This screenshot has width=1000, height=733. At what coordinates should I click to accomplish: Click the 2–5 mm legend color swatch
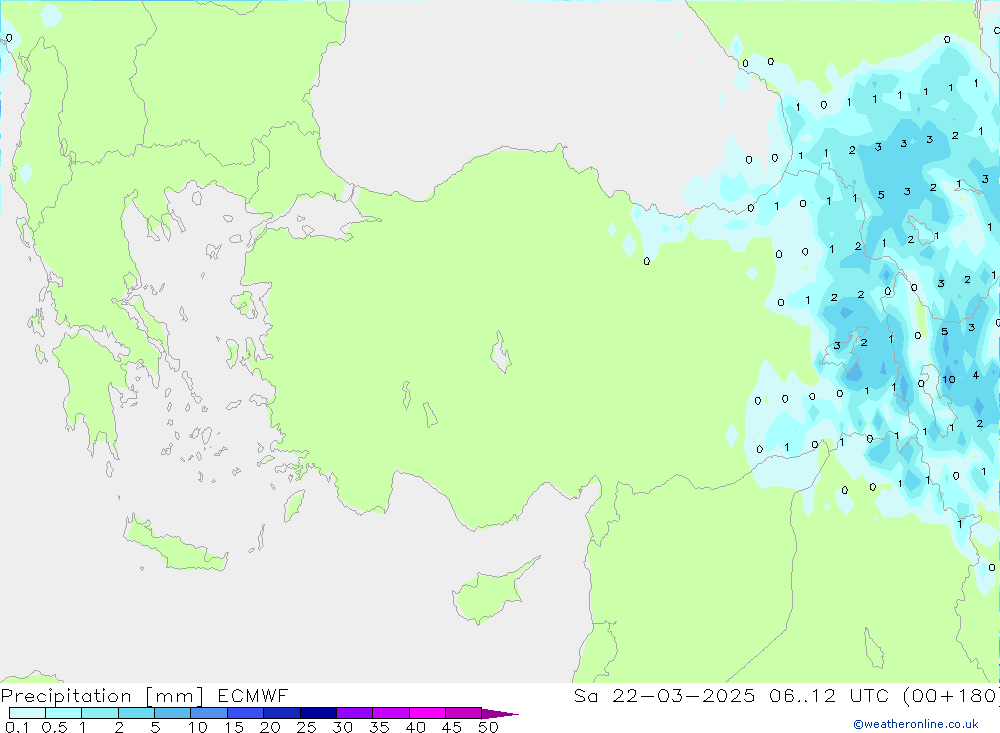[x=136, y=713]
